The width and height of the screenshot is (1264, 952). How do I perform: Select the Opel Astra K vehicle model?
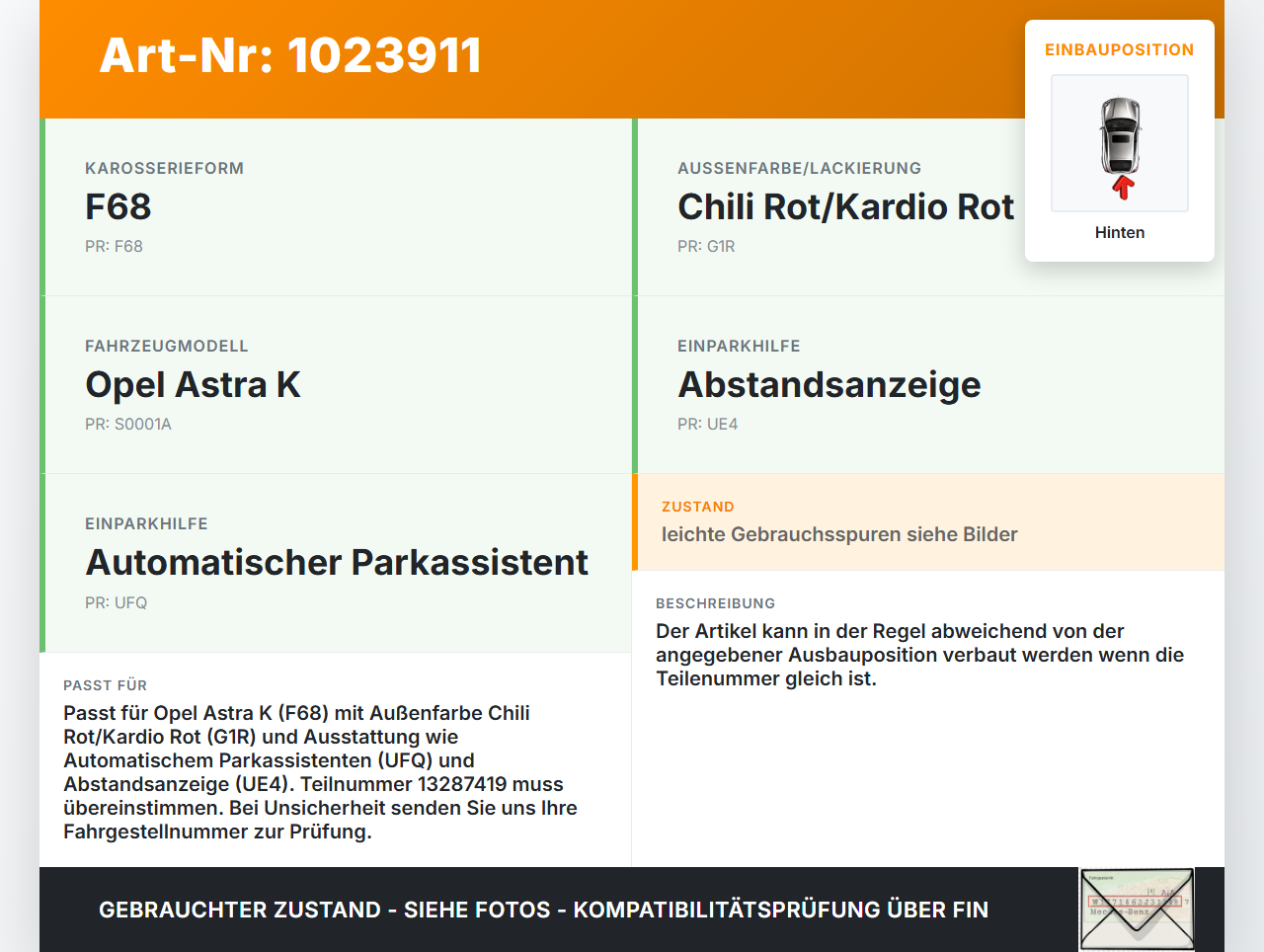193,384
